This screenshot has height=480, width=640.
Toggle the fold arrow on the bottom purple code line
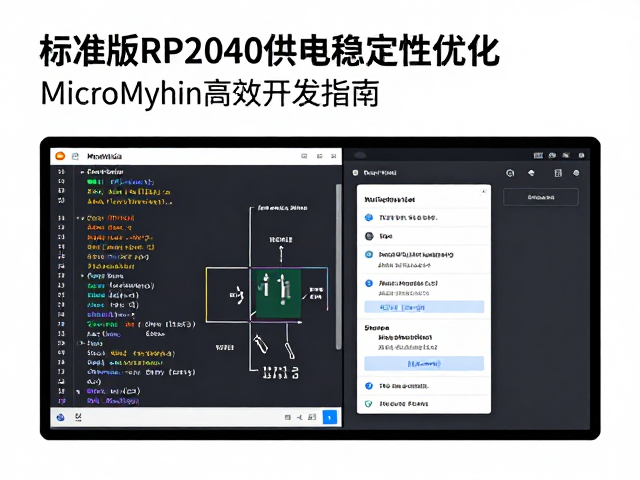(x=78, y=391)
